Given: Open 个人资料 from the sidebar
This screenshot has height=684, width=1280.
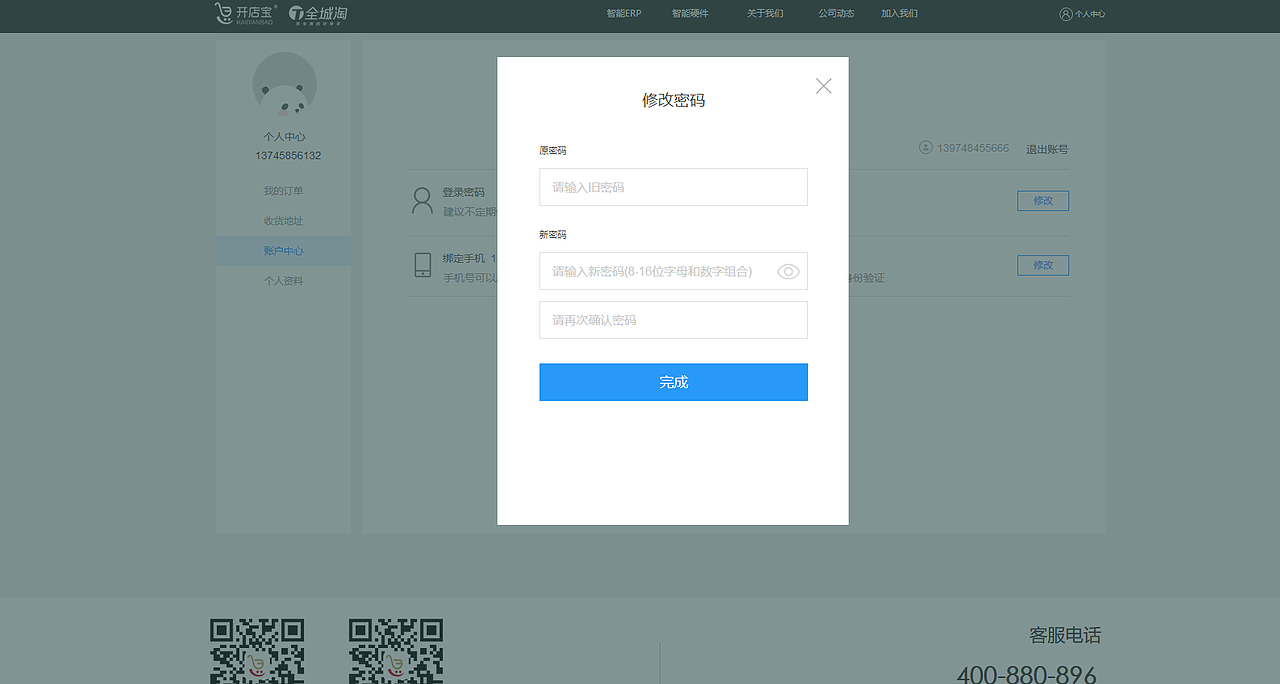Looking at the screenshot, I should [x=283, y=280].
